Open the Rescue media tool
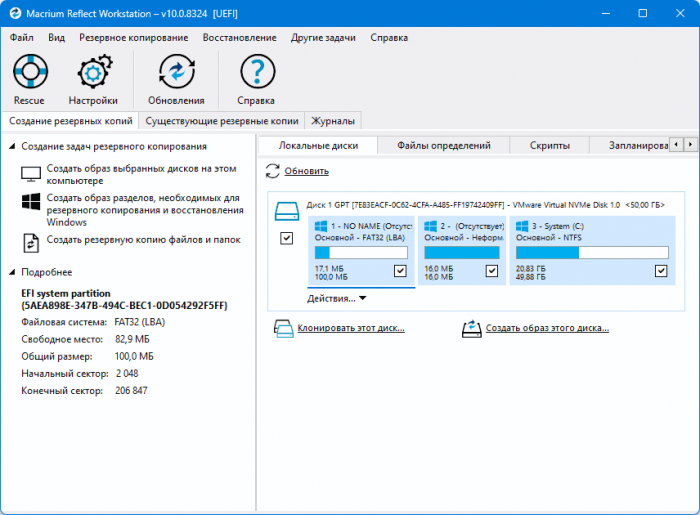 coord(29,79)
